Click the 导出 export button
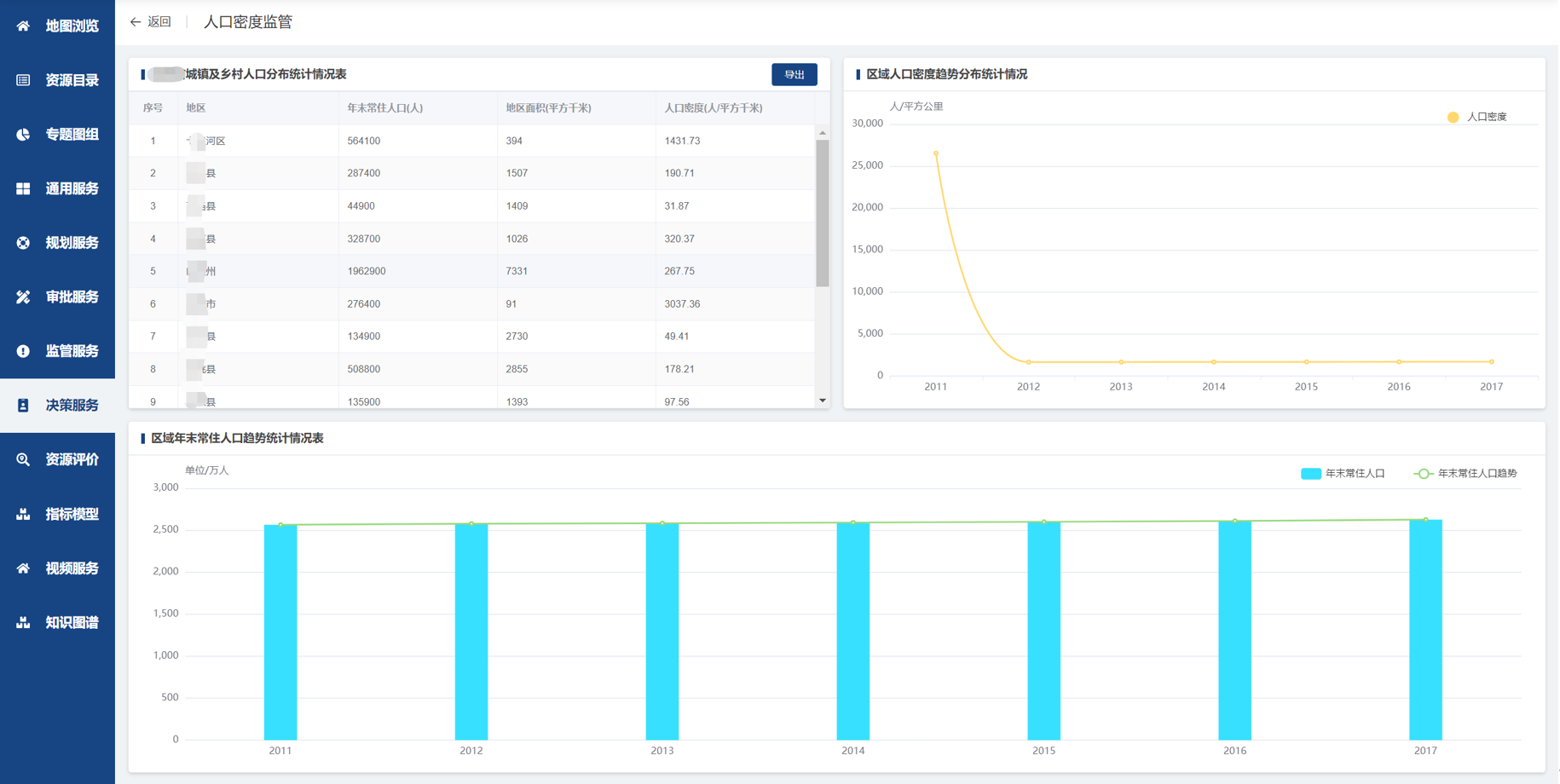 click(x=794, y=75)
